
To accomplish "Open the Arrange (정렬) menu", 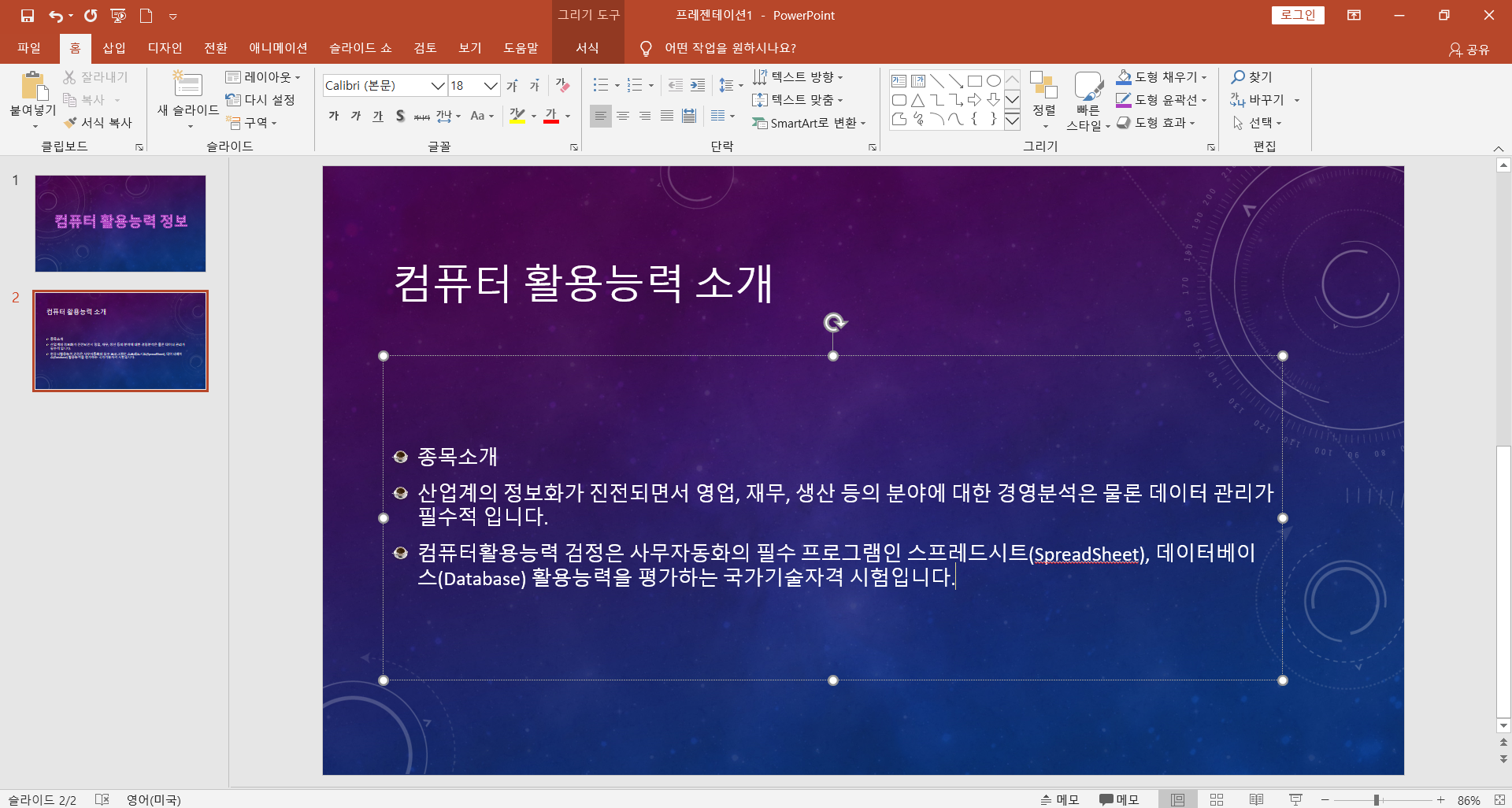I will point(1044,101).
